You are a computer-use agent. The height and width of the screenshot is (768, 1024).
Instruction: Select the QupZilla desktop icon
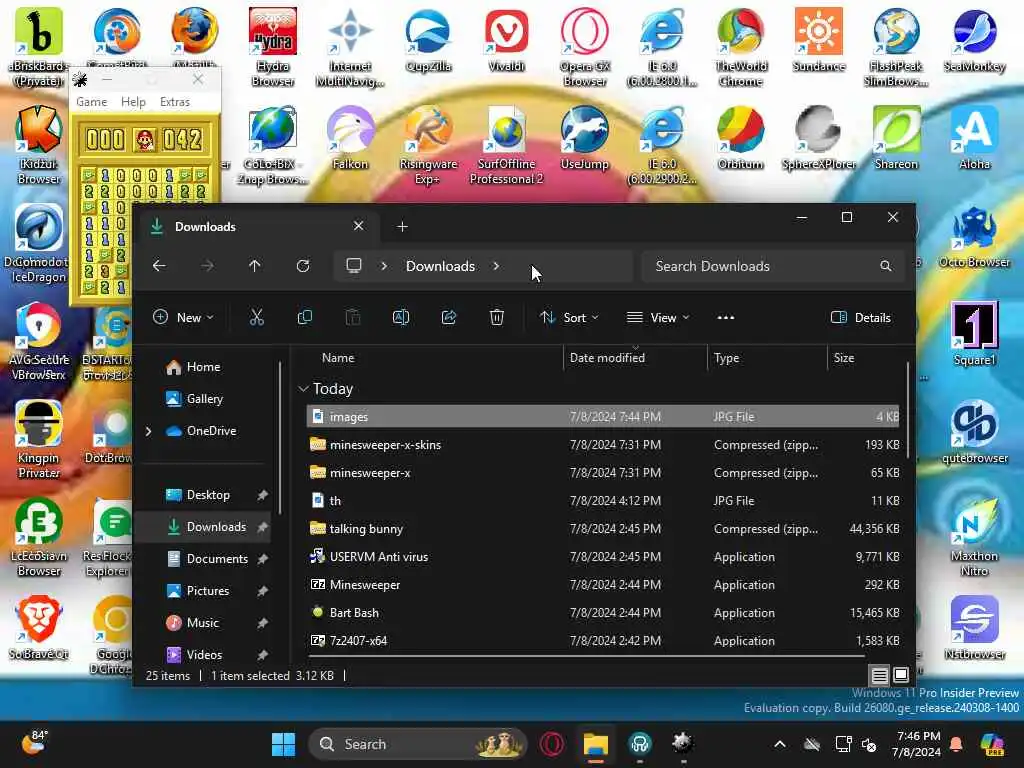[428, 40]
